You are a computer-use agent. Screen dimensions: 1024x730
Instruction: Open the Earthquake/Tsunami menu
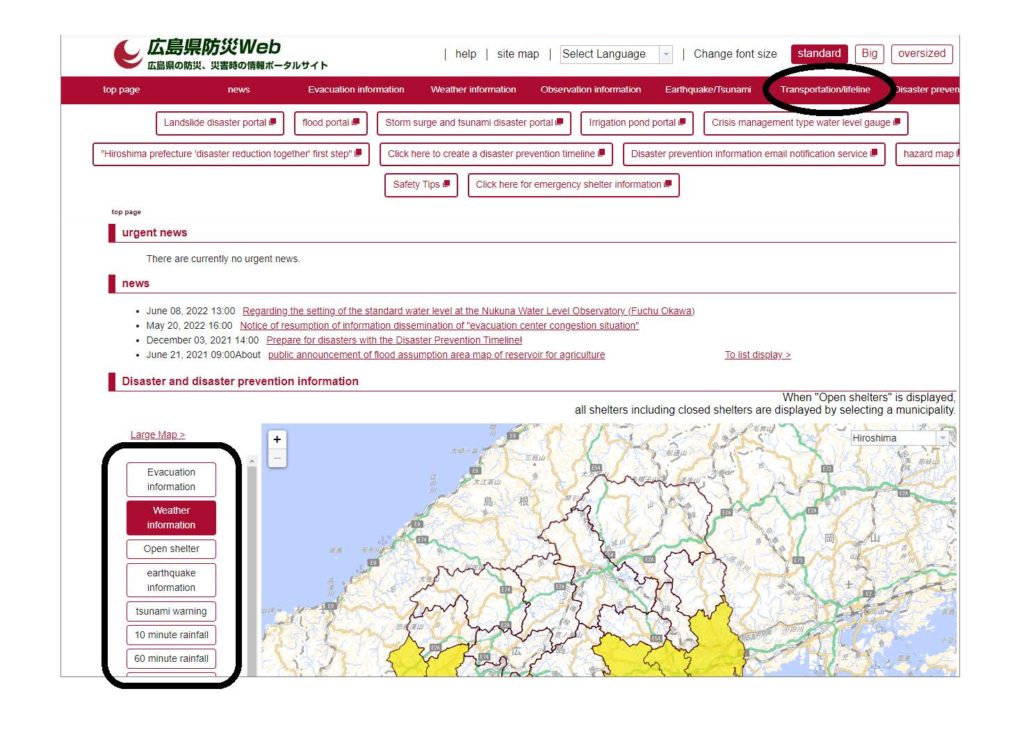pos(708,90)
